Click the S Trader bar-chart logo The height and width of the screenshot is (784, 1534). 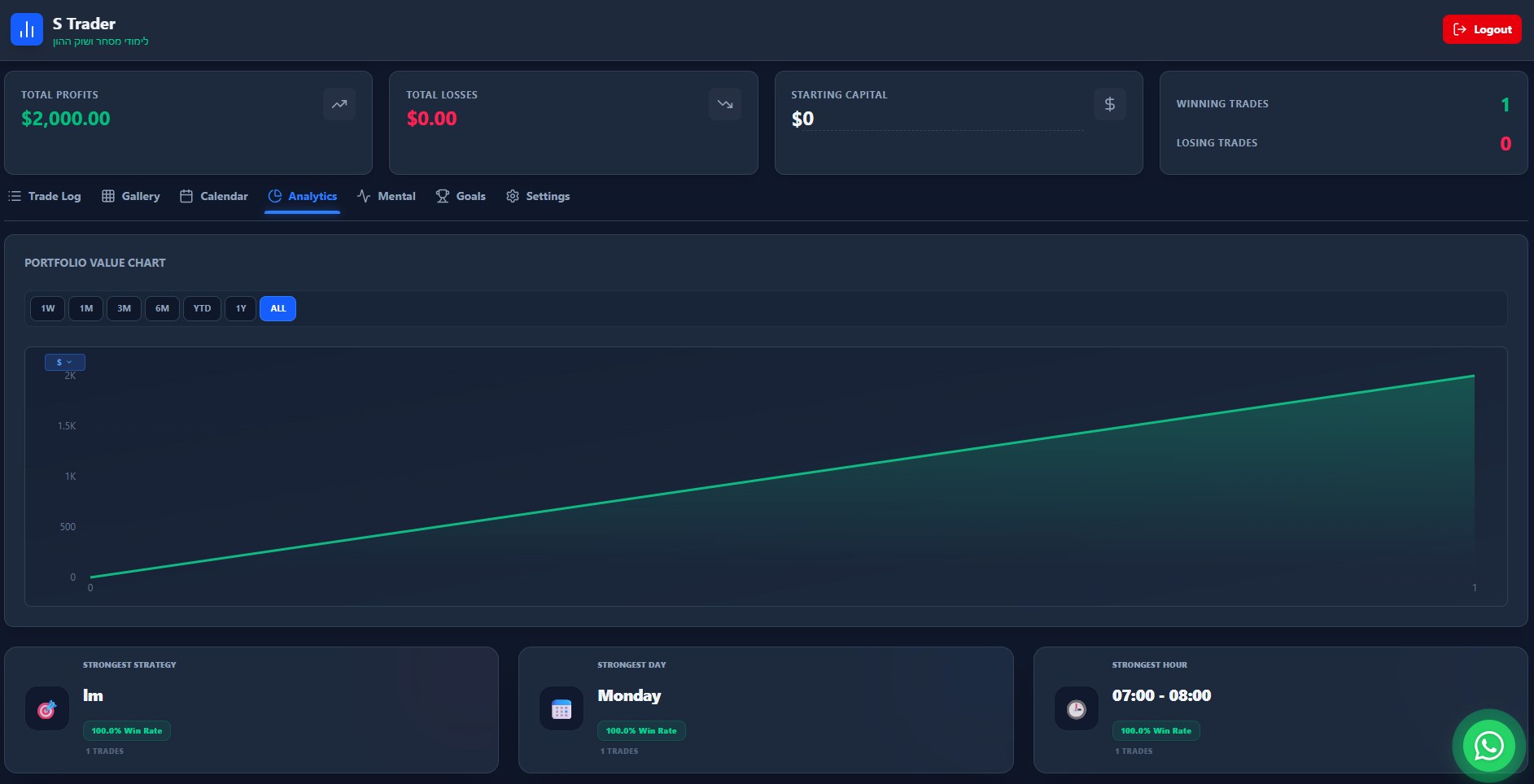tap(27, 29)
